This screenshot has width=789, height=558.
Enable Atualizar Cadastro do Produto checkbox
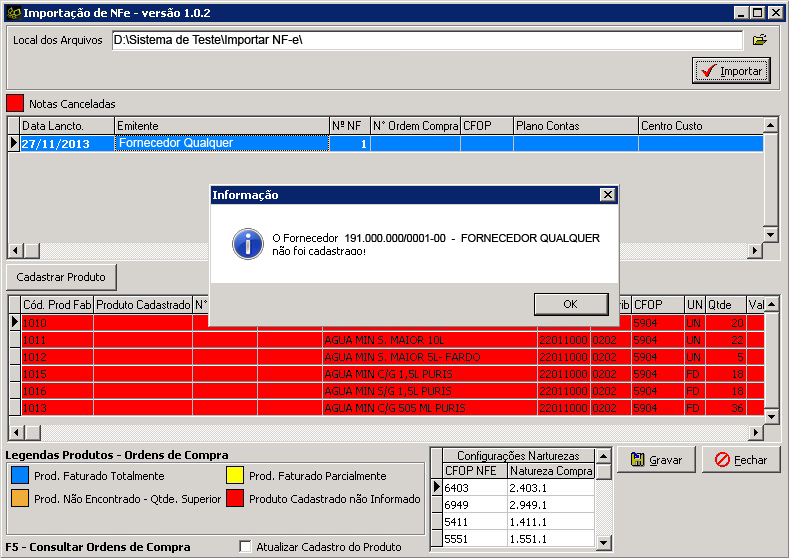[246, 547]
